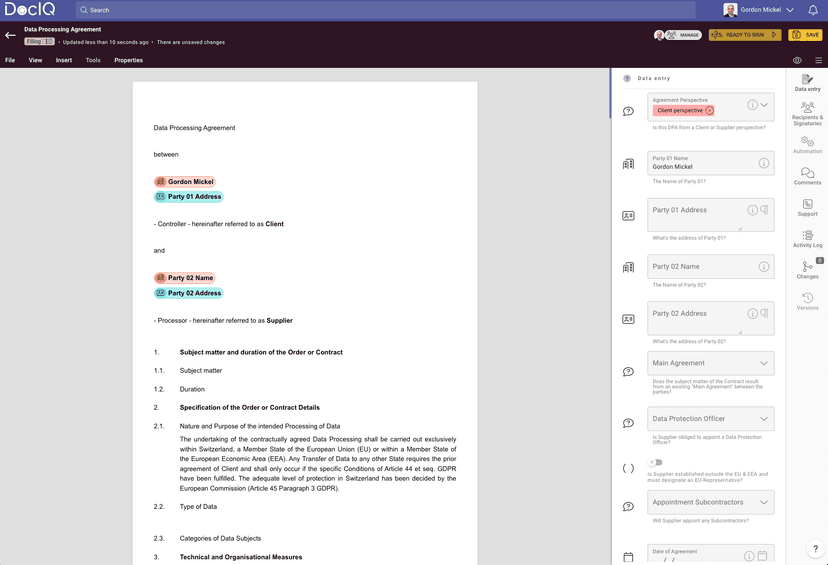
Task: Open the Data entry sidebar panel
Action: click(807, 83)
